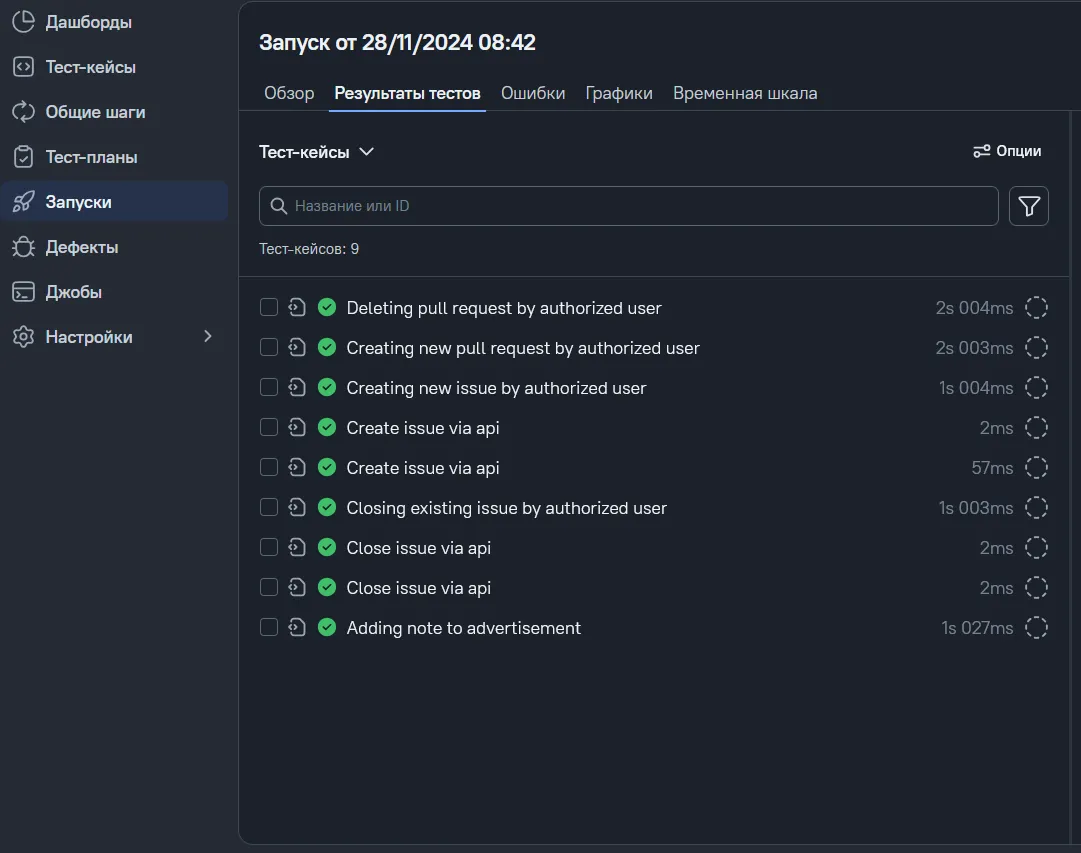This screenshot has width=1081, height=853.
Task: Open Тест-планы using its clipboard icon
Action: pos(23,157)
